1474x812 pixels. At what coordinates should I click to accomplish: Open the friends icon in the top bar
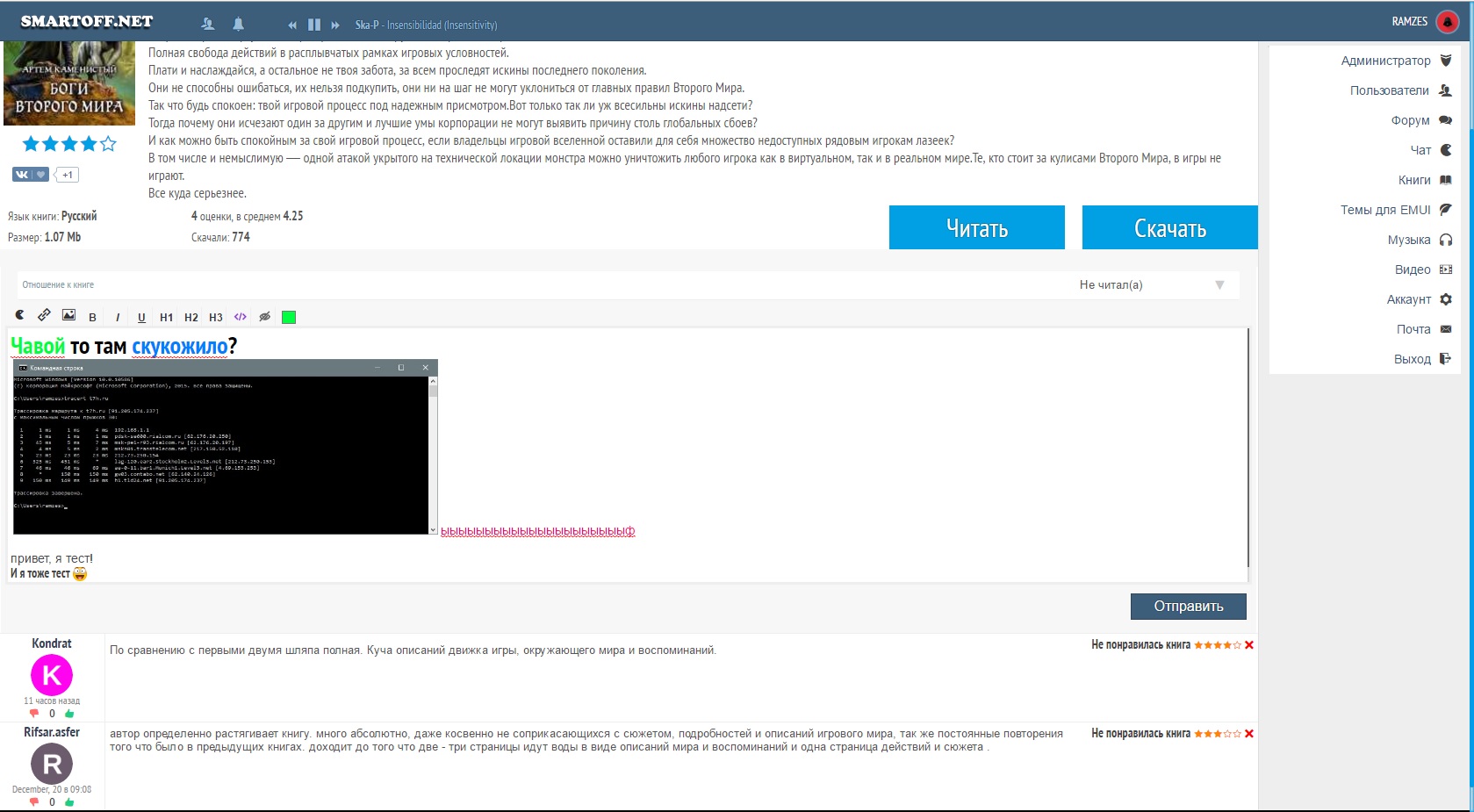[x=208, y=25]
